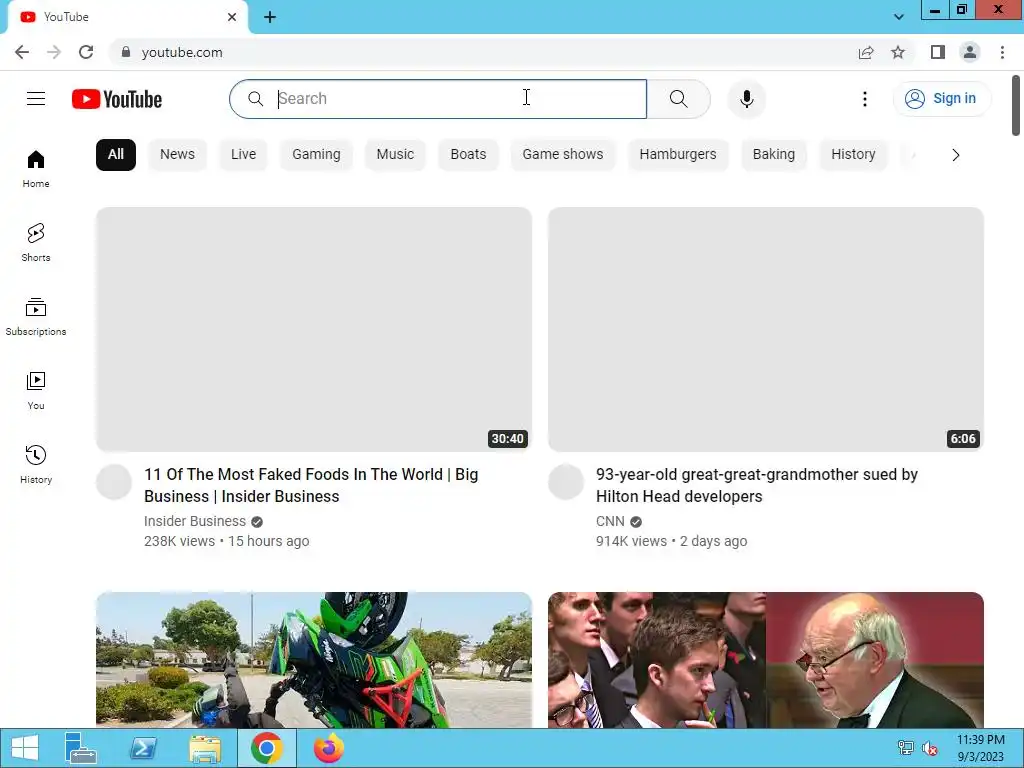Share this page icon in address bar
1024x768 pixels.
(866, 52)
